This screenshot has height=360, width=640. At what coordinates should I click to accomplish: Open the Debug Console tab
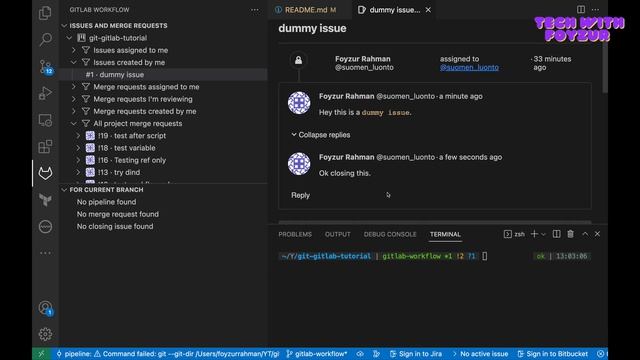390,234
